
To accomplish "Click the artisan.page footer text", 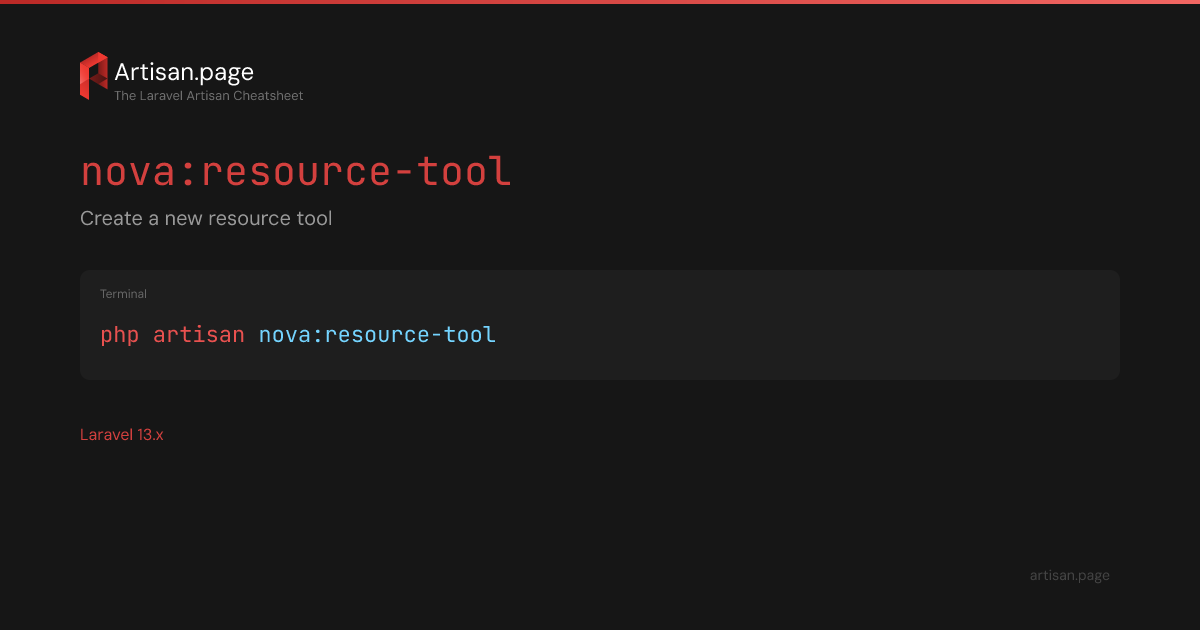I will pos(1070,576).
